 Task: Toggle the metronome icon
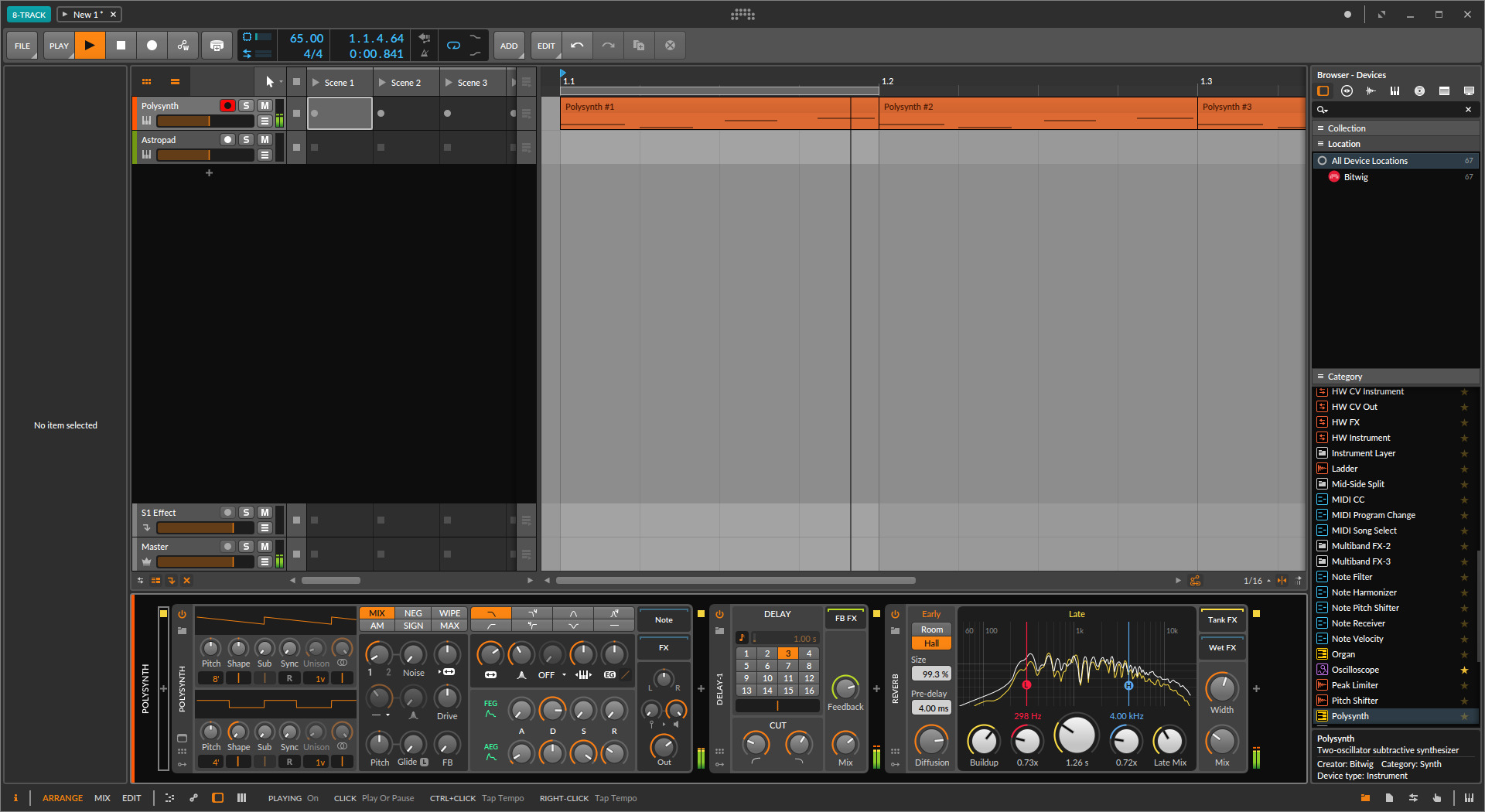(x=424, y=53)
